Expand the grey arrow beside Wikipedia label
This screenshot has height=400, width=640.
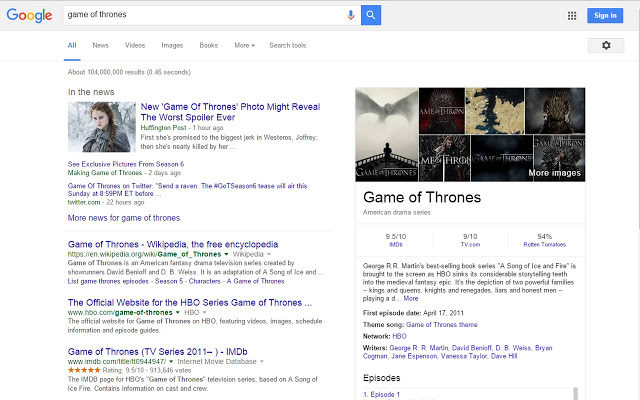[x=269, y=254]
